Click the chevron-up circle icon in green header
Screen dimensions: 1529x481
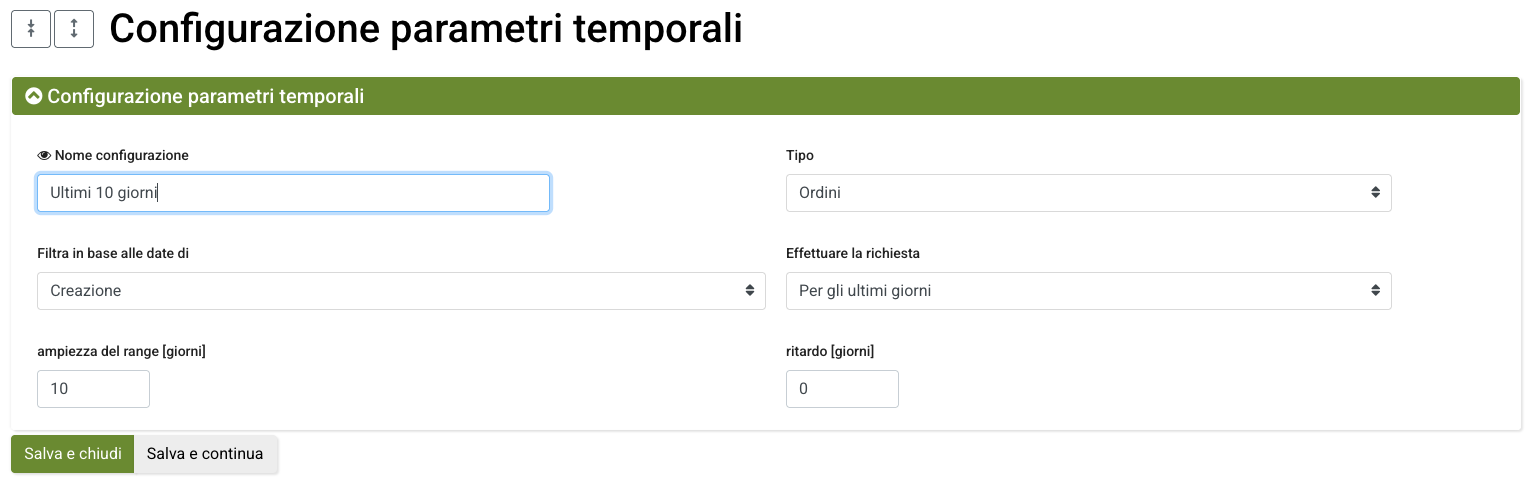click(x=34, y=97)
